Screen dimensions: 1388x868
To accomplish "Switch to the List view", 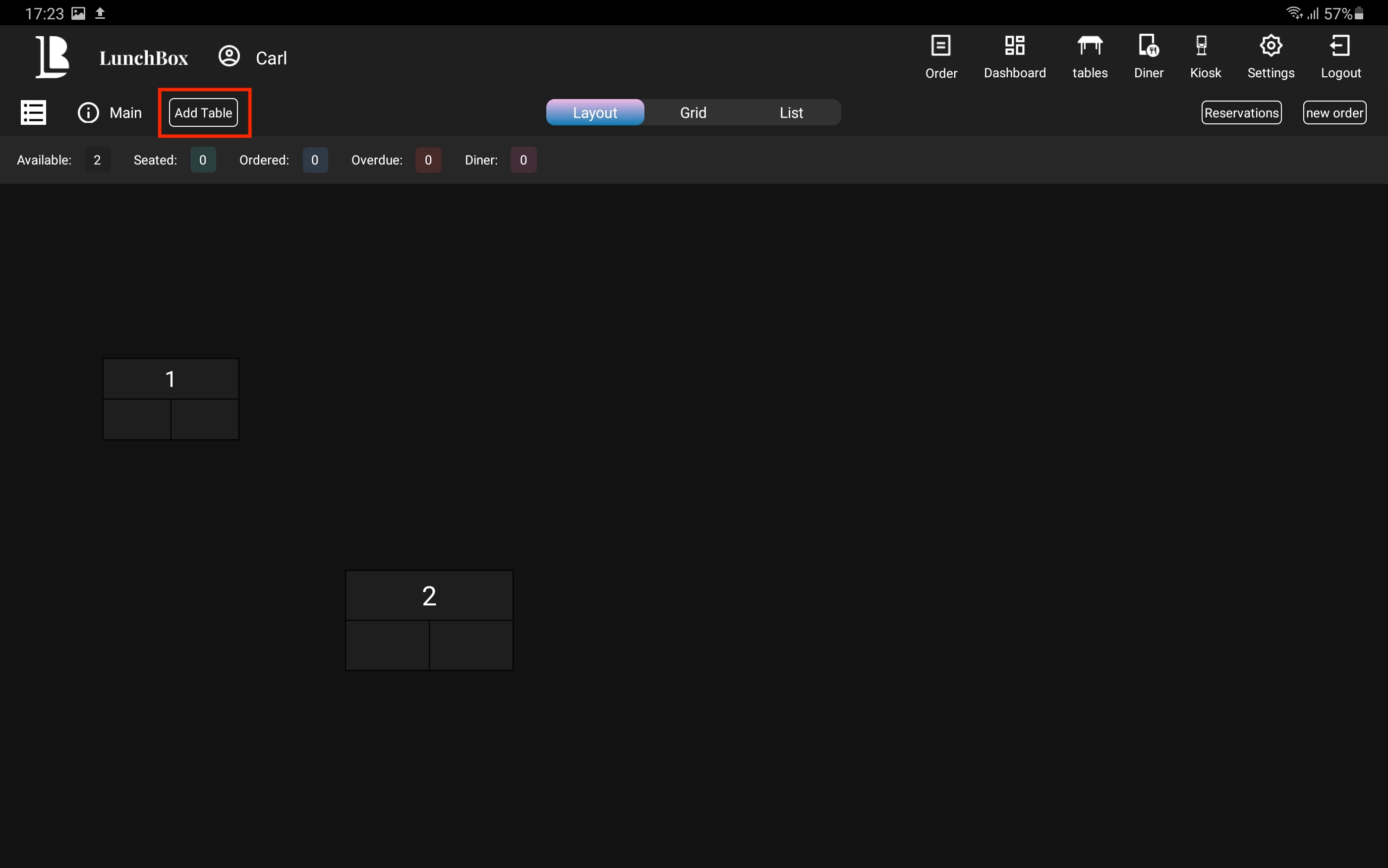I will click(x=791, y=112).
